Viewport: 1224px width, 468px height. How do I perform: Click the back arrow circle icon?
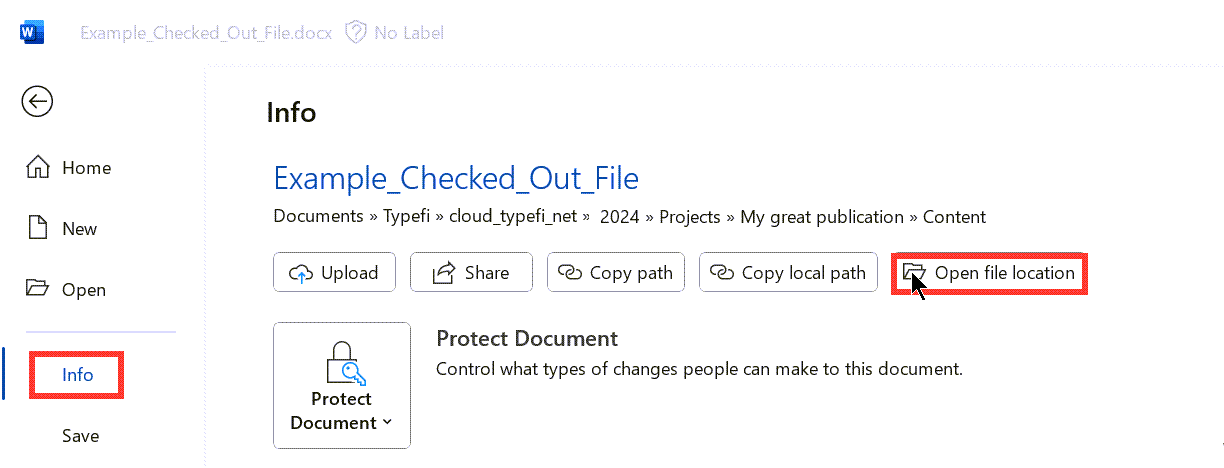tap(38, 101)
